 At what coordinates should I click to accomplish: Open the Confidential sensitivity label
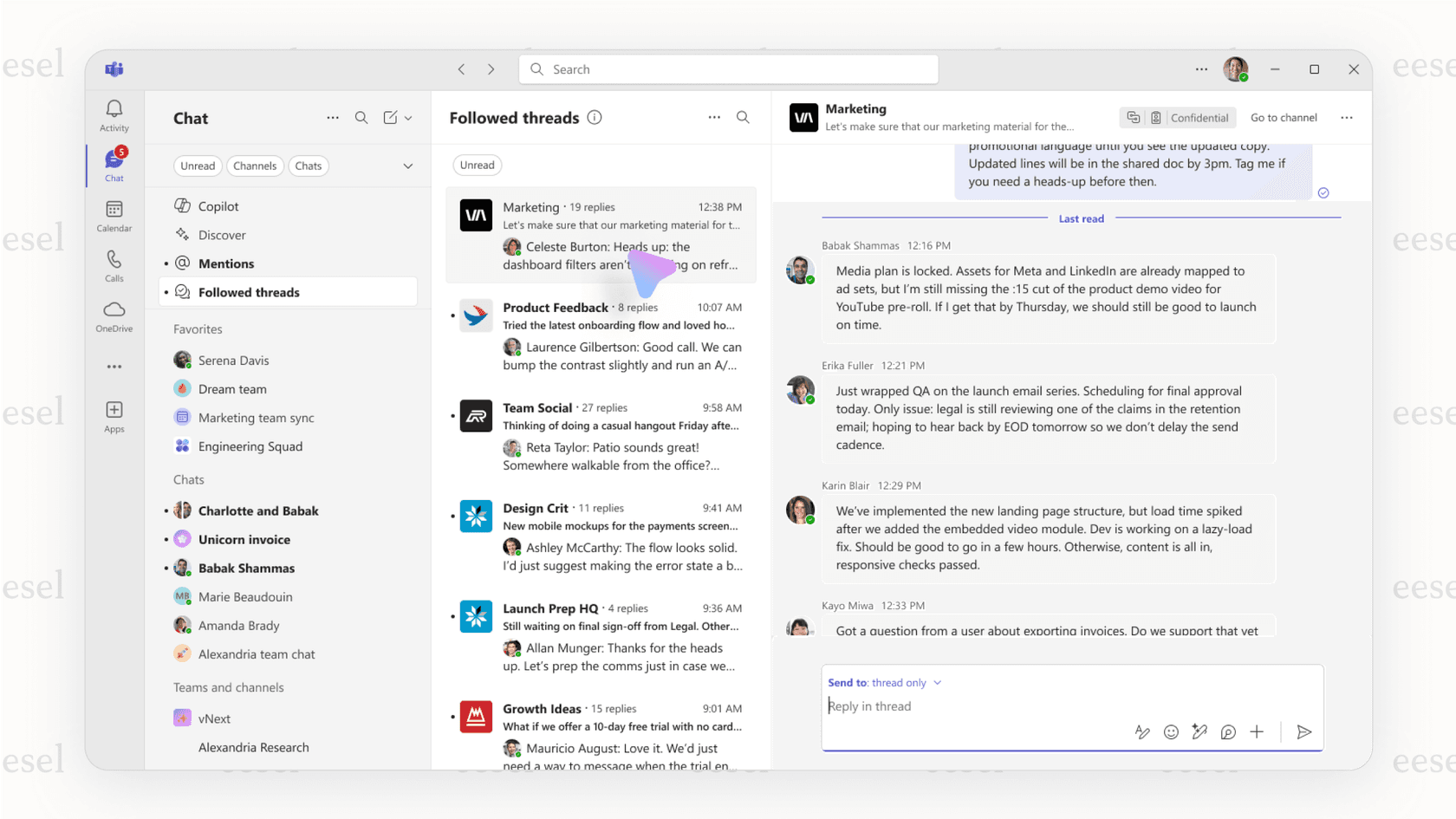pyautogui.click(x=1200, y=117)
